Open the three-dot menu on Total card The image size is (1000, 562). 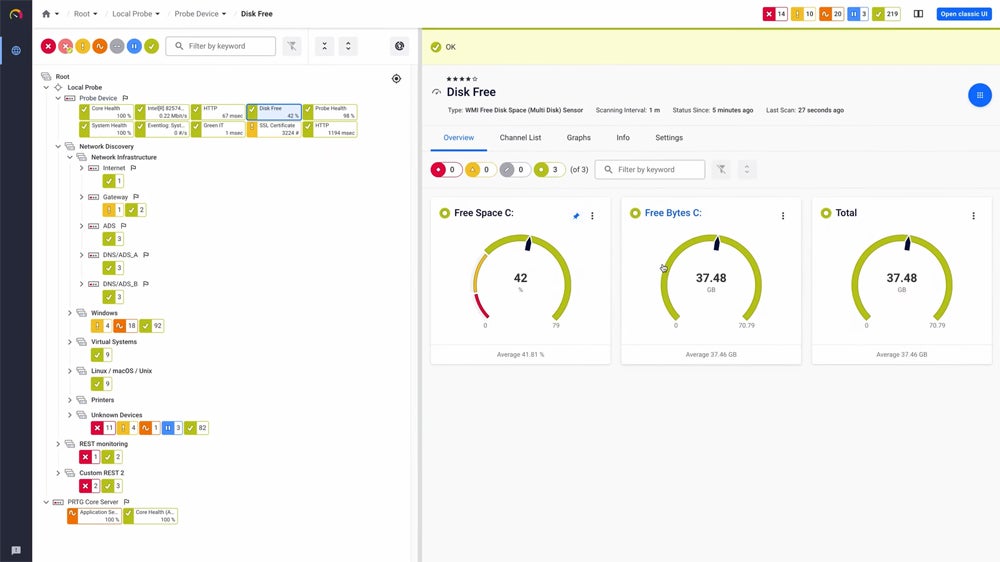coord(973,216)
